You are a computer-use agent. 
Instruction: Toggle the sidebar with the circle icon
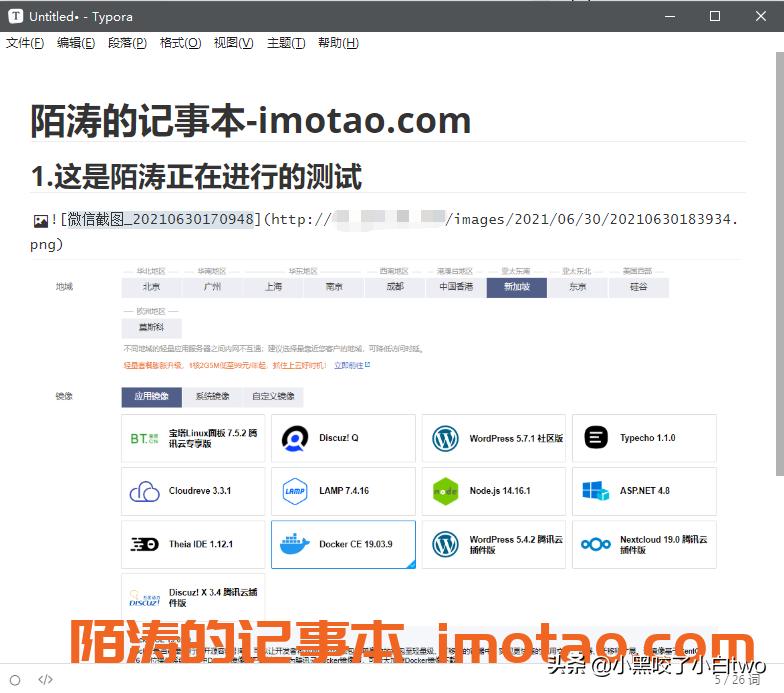(x=15, y=680)
